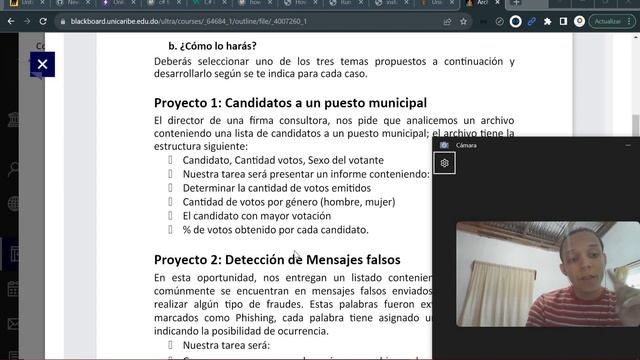Open the Calendar icon in Blackboard sidebar
The image size is (640, 360).
13,289
